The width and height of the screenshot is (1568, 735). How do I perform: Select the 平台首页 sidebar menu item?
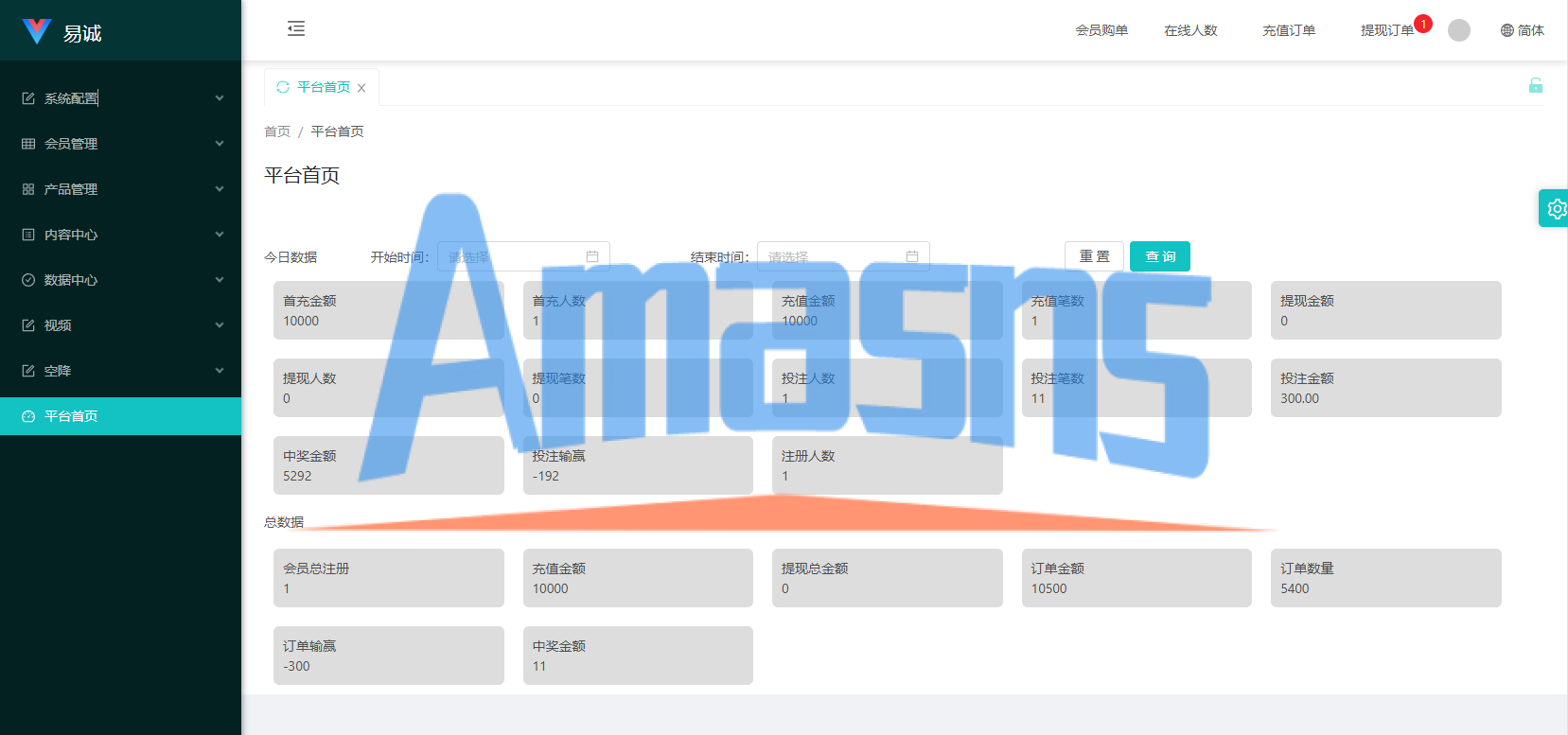click(120, 416)
